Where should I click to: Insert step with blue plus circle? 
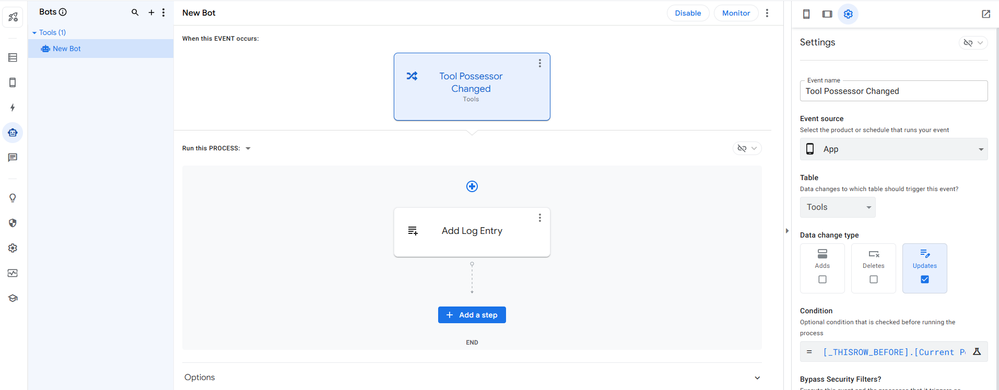(472, 186)
